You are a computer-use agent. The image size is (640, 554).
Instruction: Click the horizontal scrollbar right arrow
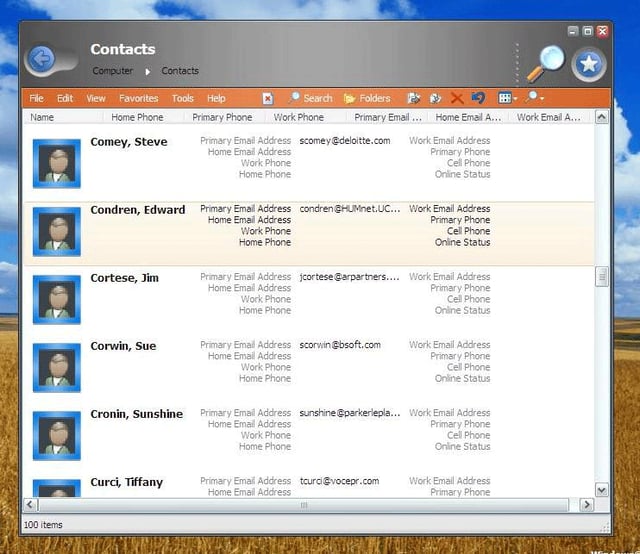click(x=587, y=505)
